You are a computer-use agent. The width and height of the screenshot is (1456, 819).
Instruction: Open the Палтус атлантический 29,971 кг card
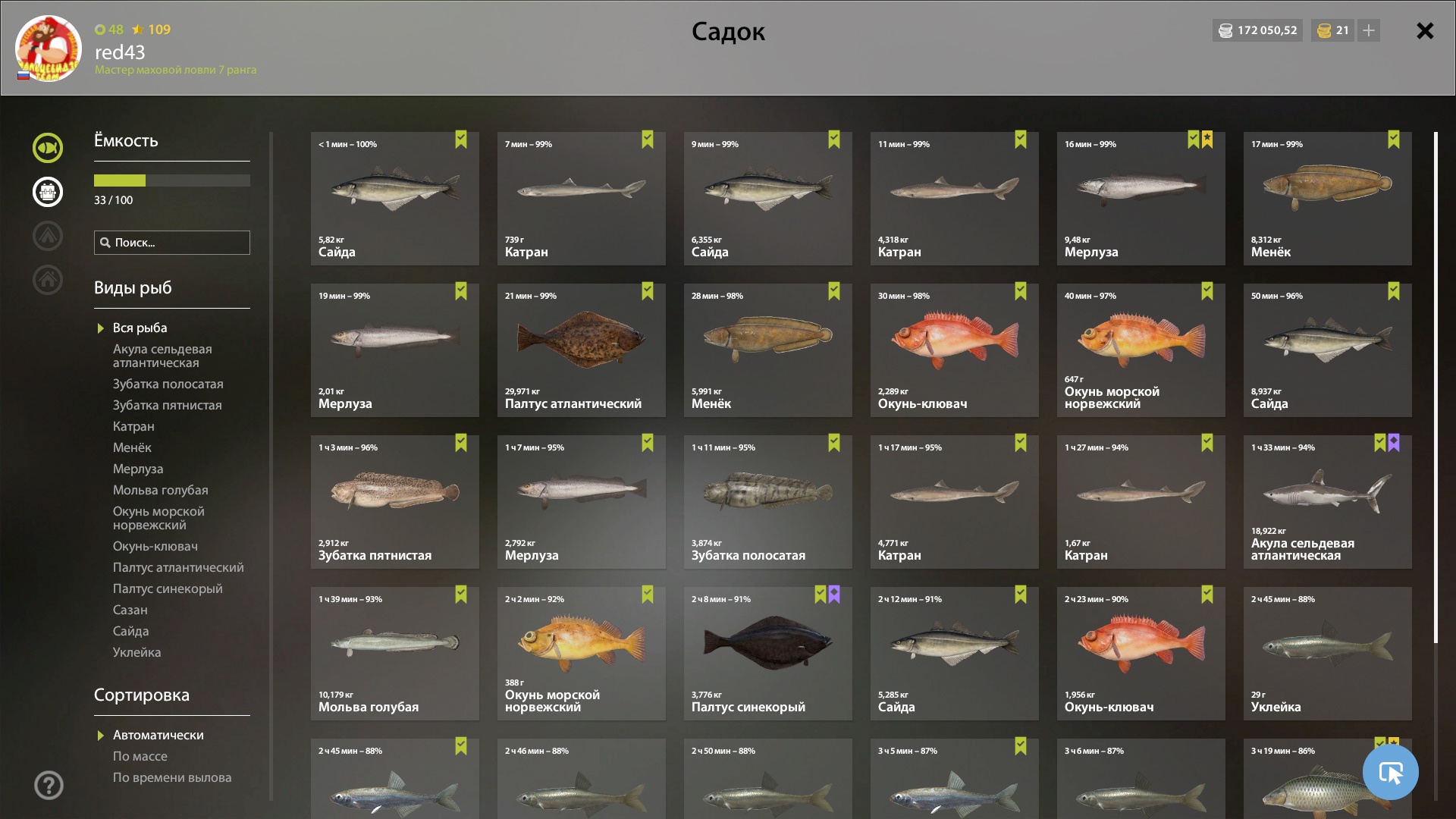tap(581, 350)
